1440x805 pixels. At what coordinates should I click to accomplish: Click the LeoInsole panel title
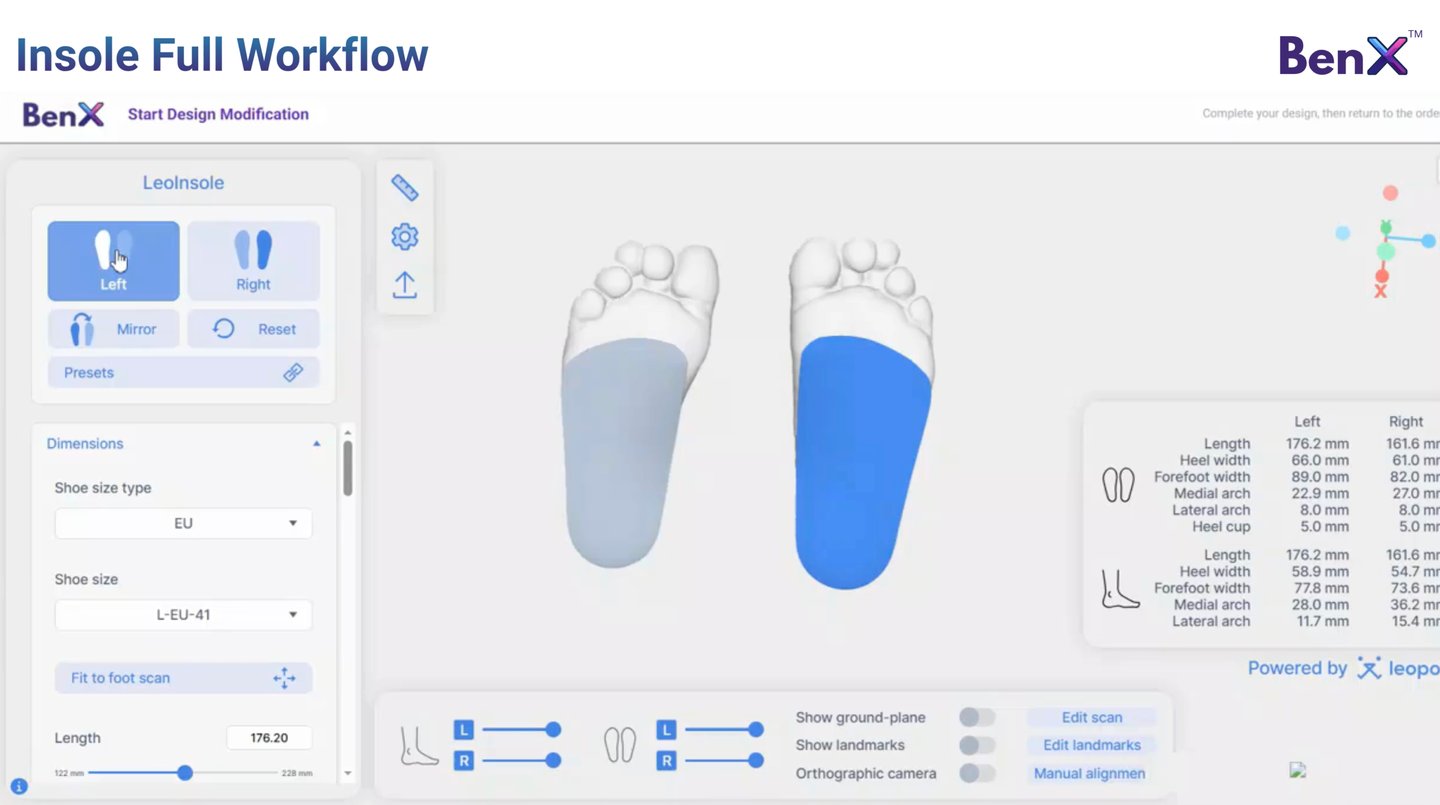pos(183,183)
